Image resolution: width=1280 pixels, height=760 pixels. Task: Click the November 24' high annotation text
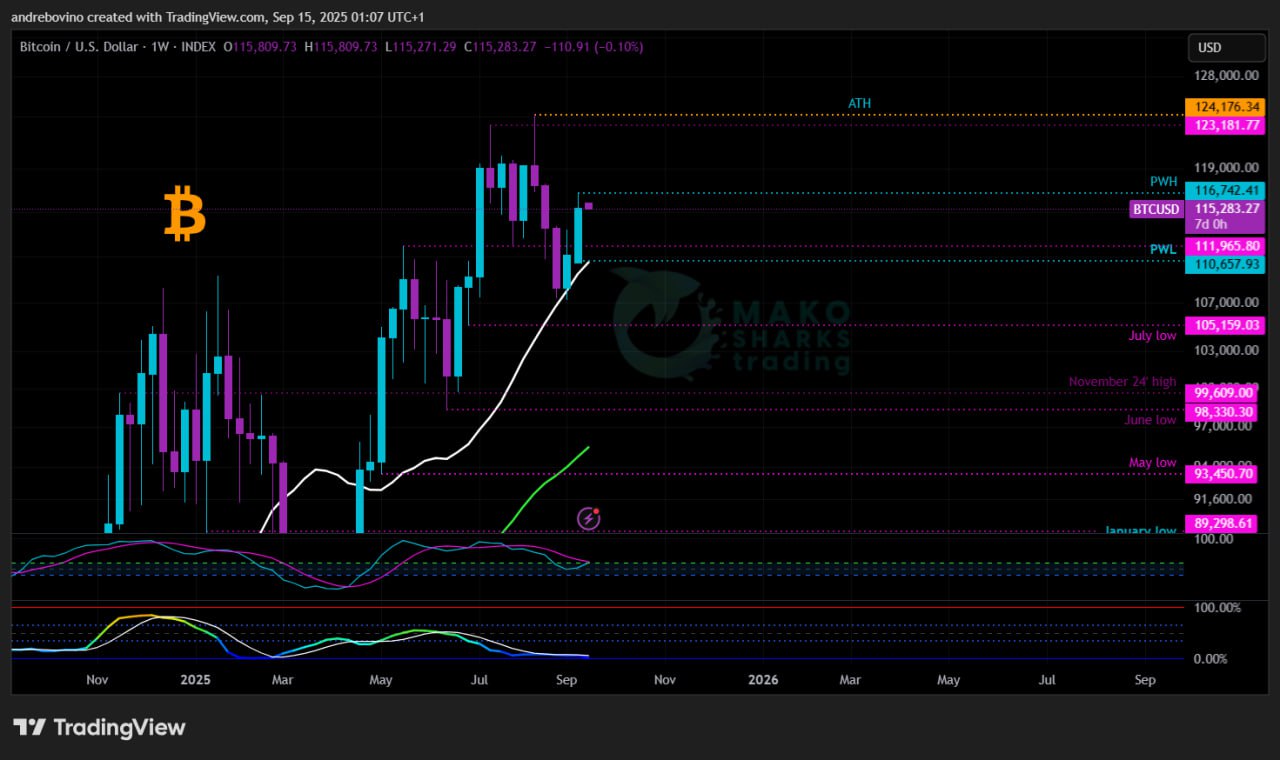pos(1122,382)
